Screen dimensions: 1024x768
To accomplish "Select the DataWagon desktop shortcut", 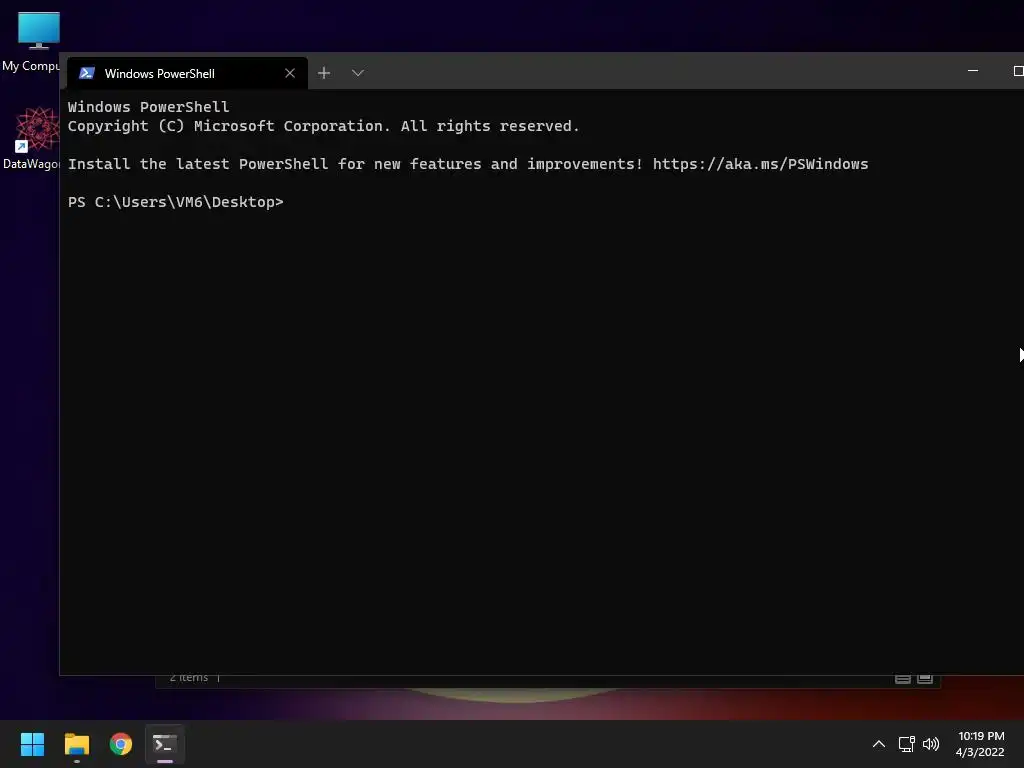I will coord(31,138).
